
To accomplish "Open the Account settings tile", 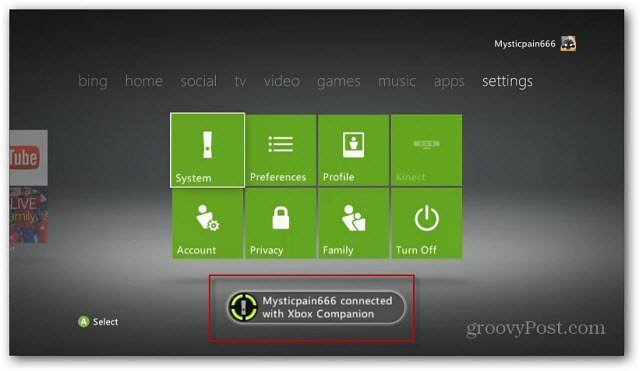I will 208,223.
